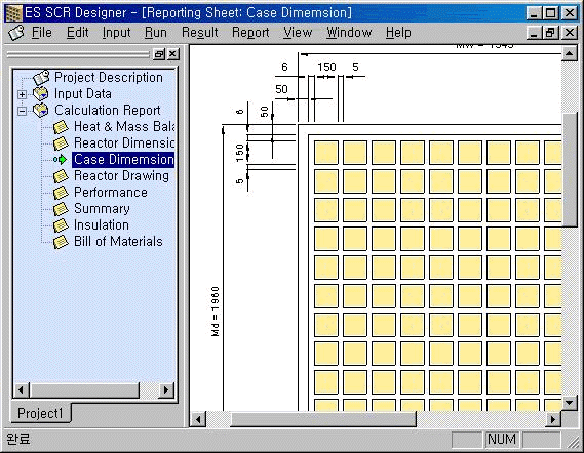This screenshot has height=453, width=584.
Task: Click the Reactor Dimension sheet icon
Action: pyautogui.click(x=61, y=143)
